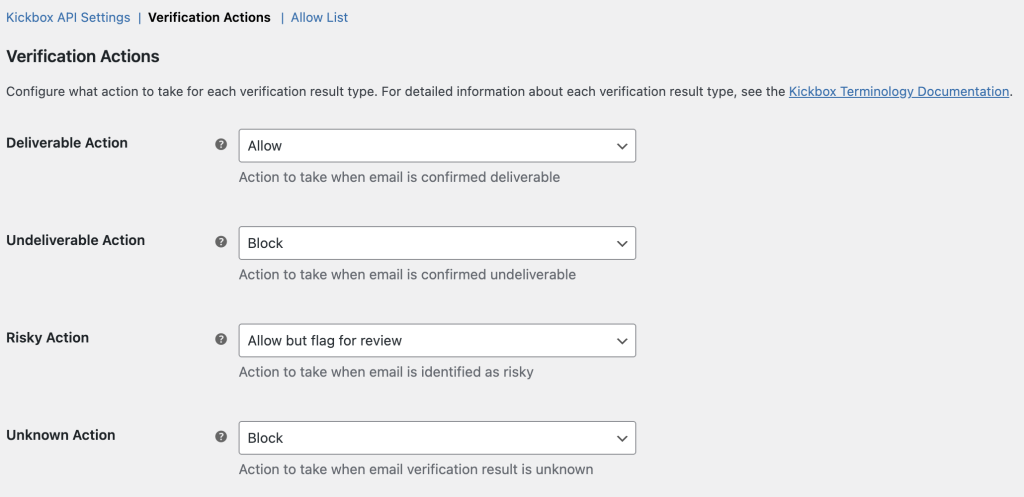
Task: Go to the Allow List tab
Action: [x=319, y=17]
